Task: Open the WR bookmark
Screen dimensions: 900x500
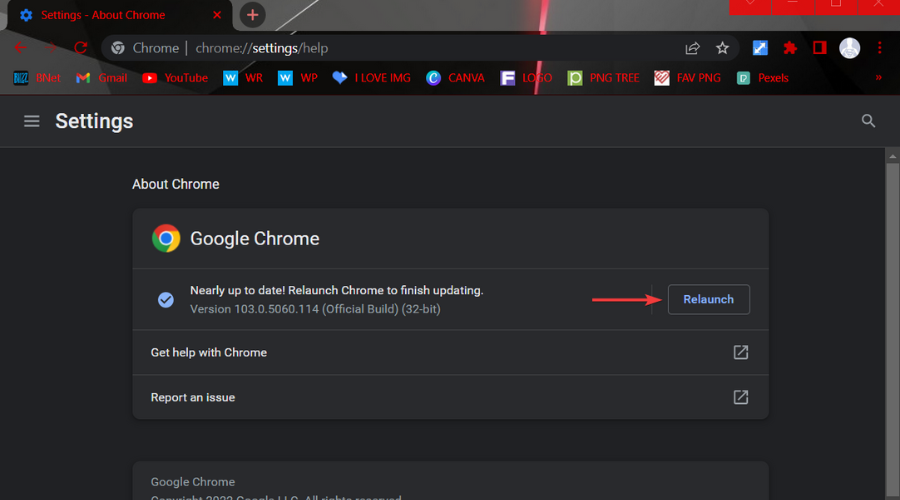Action: tap(243, 78)
